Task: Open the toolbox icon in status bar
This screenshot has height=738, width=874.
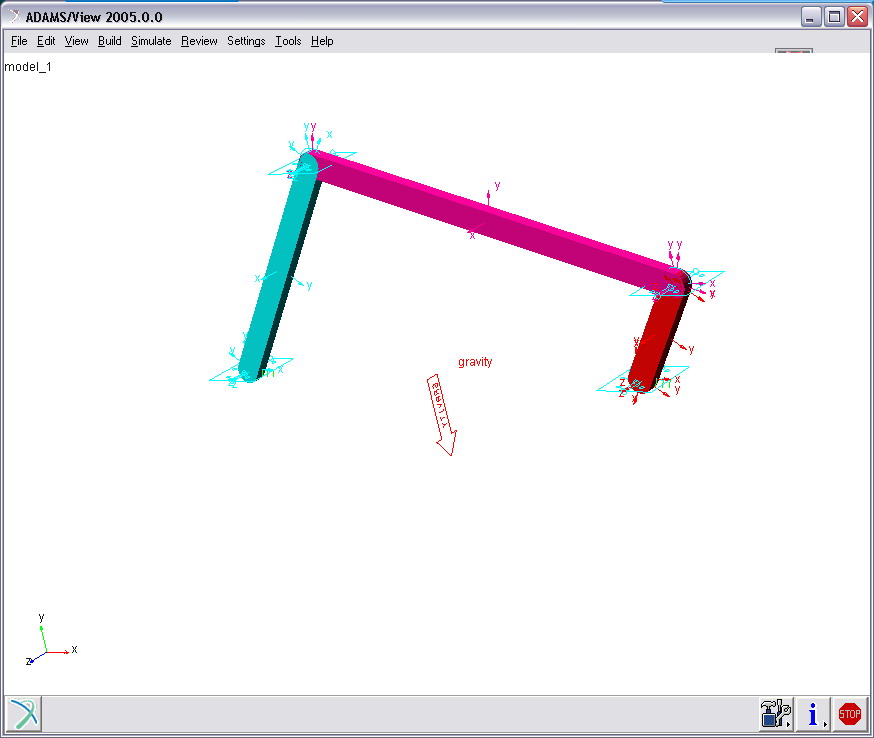Action: click(x=775, y=714)
